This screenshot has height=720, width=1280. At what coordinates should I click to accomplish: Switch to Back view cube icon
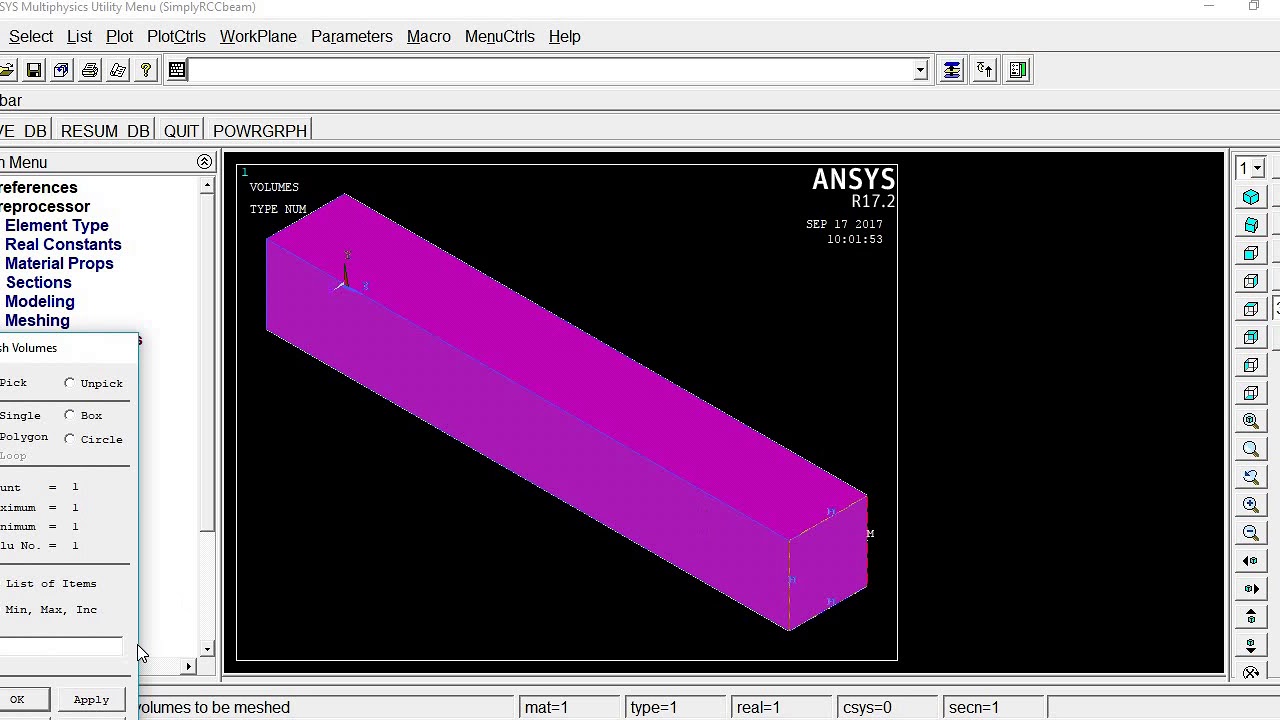(x=1251, y=337)
